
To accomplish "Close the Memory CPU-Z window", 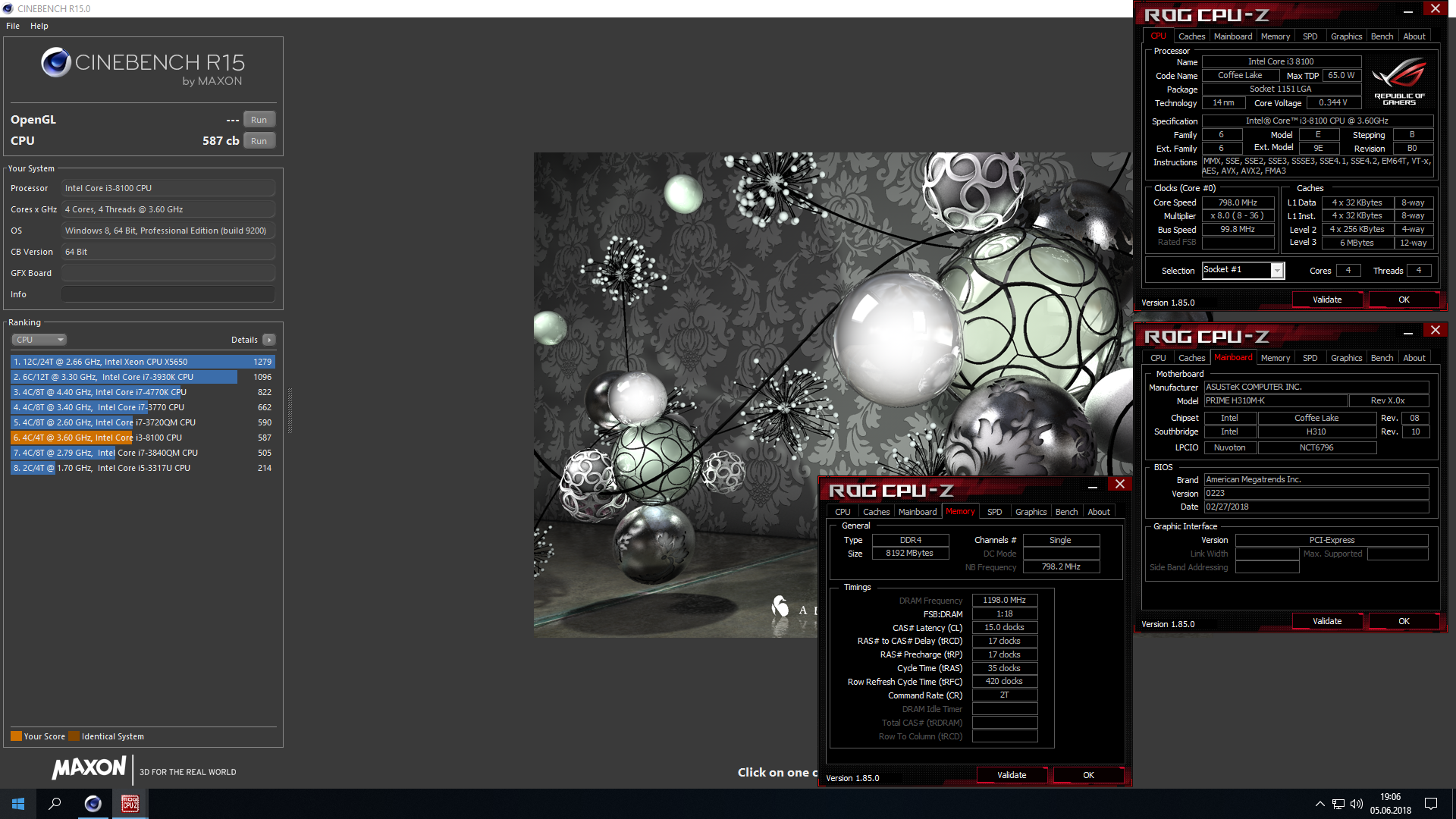I will click(1120, 485).
